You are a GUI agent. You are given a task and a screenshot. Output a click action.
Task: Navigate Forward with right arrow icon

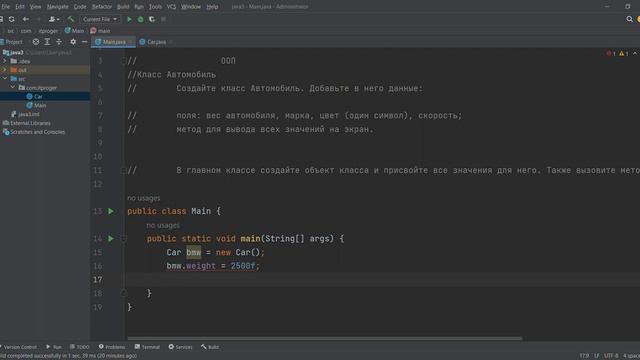(x=38, y=19)
